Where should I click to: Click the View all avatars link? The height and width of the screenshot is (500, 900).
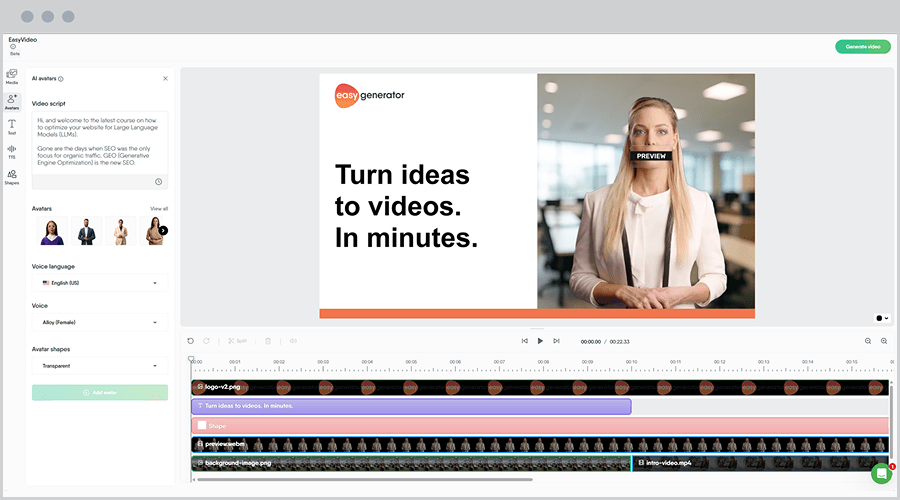click(159, 209)
